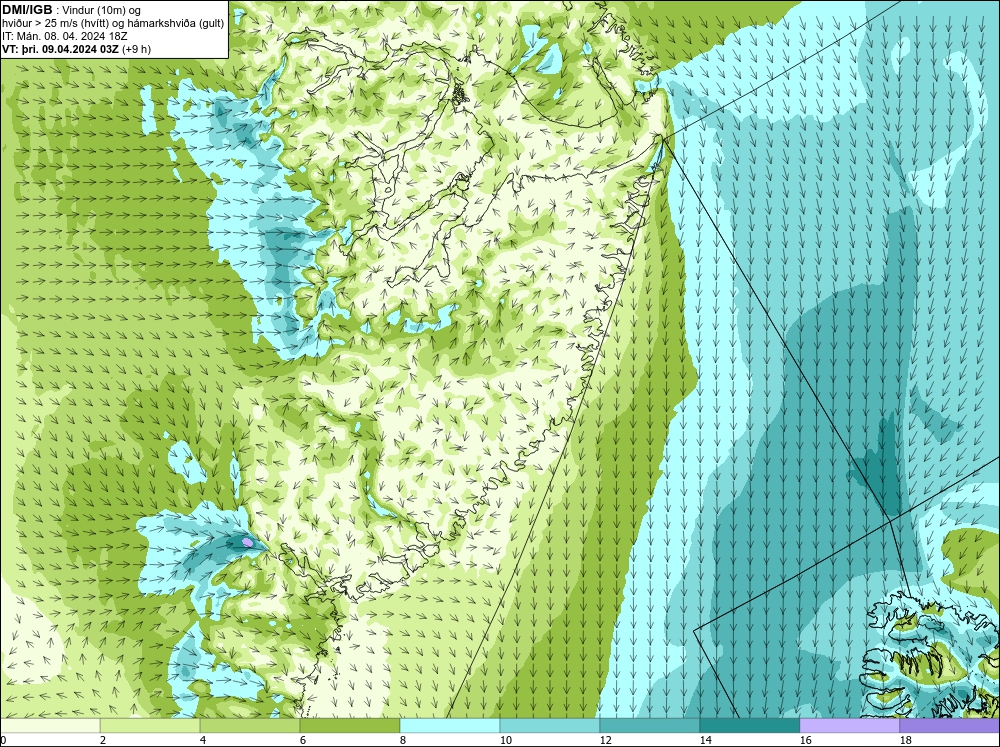Click the purple swatch above 18 m/s
1000x747 pixels.
click(949, 725)
